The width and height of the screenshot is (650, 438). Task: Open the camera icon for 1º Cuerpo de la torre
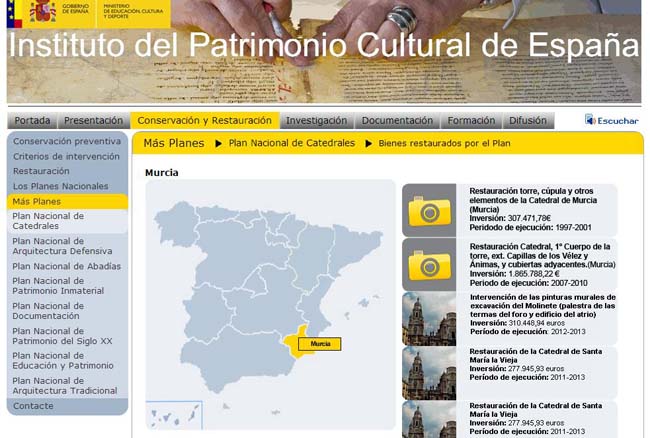429,265
